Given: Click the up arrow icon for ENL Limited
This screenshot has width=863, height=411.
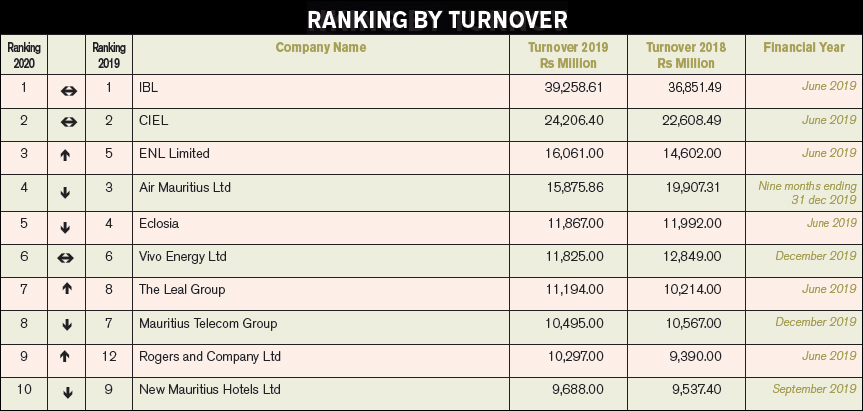Looking at the screenshot, I should [x=65, y=155].
